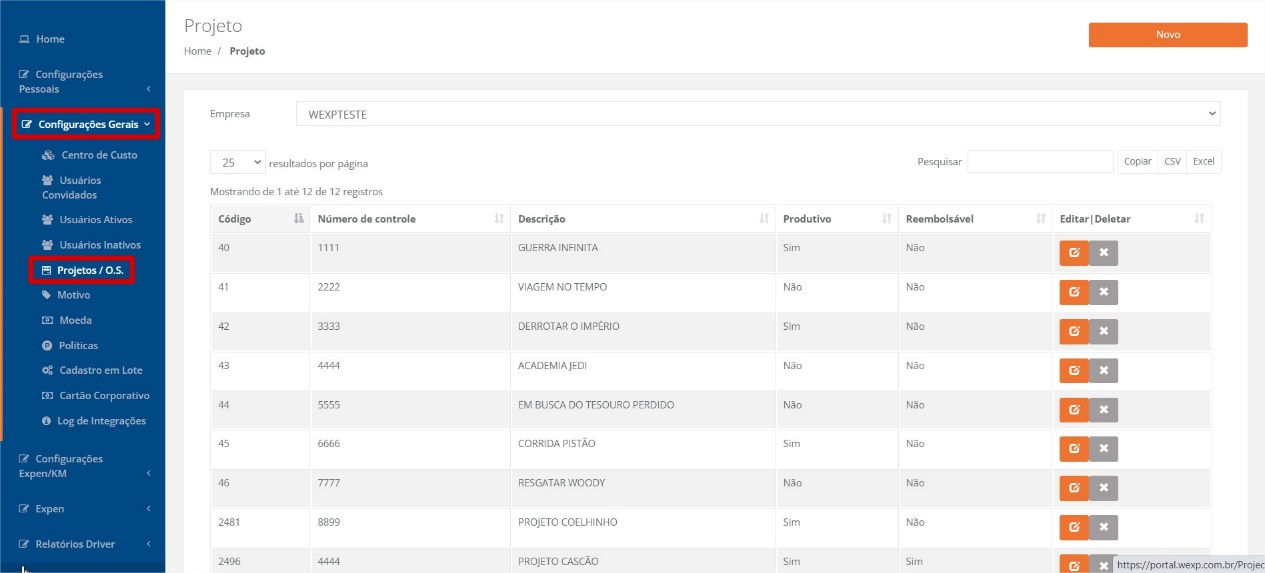
Task: Collapse Configurações Gerais sidebar section
Action: click(85, 124)
